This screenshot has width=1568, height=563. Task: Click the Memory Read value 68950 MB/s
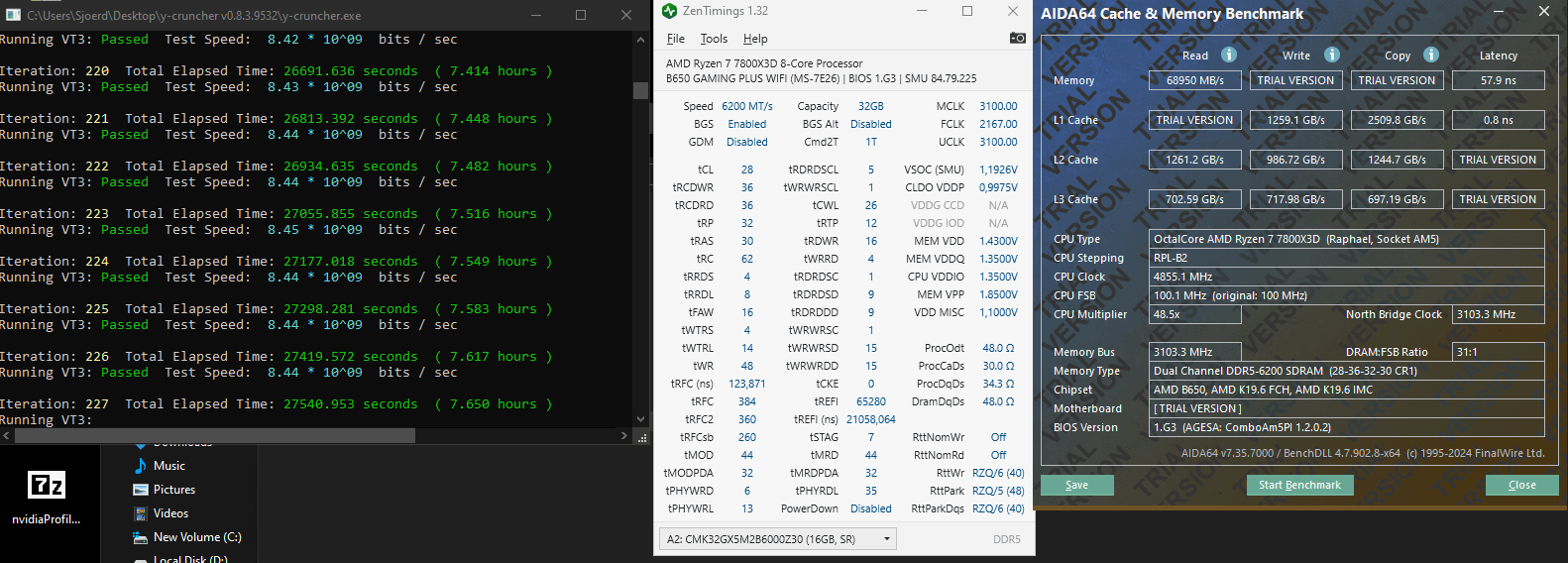point(1195,80)
